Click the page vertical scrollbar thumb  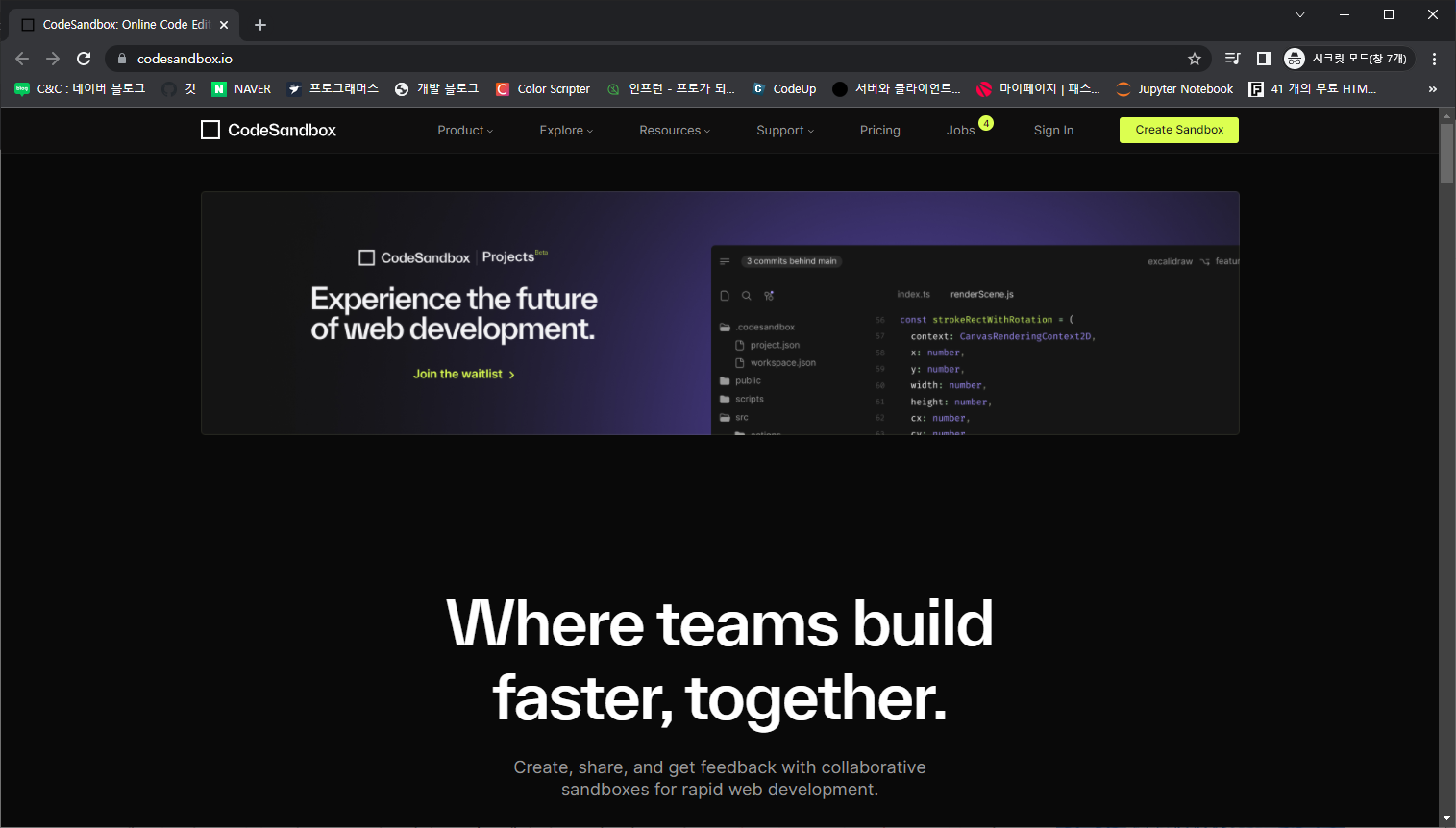click(x=1447, y=153)
